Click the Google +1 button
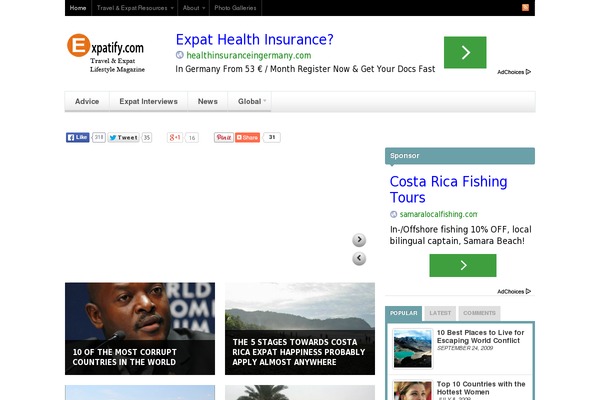Screen dimensions: 600x400 pyautogui.click(x=175, y=137)
